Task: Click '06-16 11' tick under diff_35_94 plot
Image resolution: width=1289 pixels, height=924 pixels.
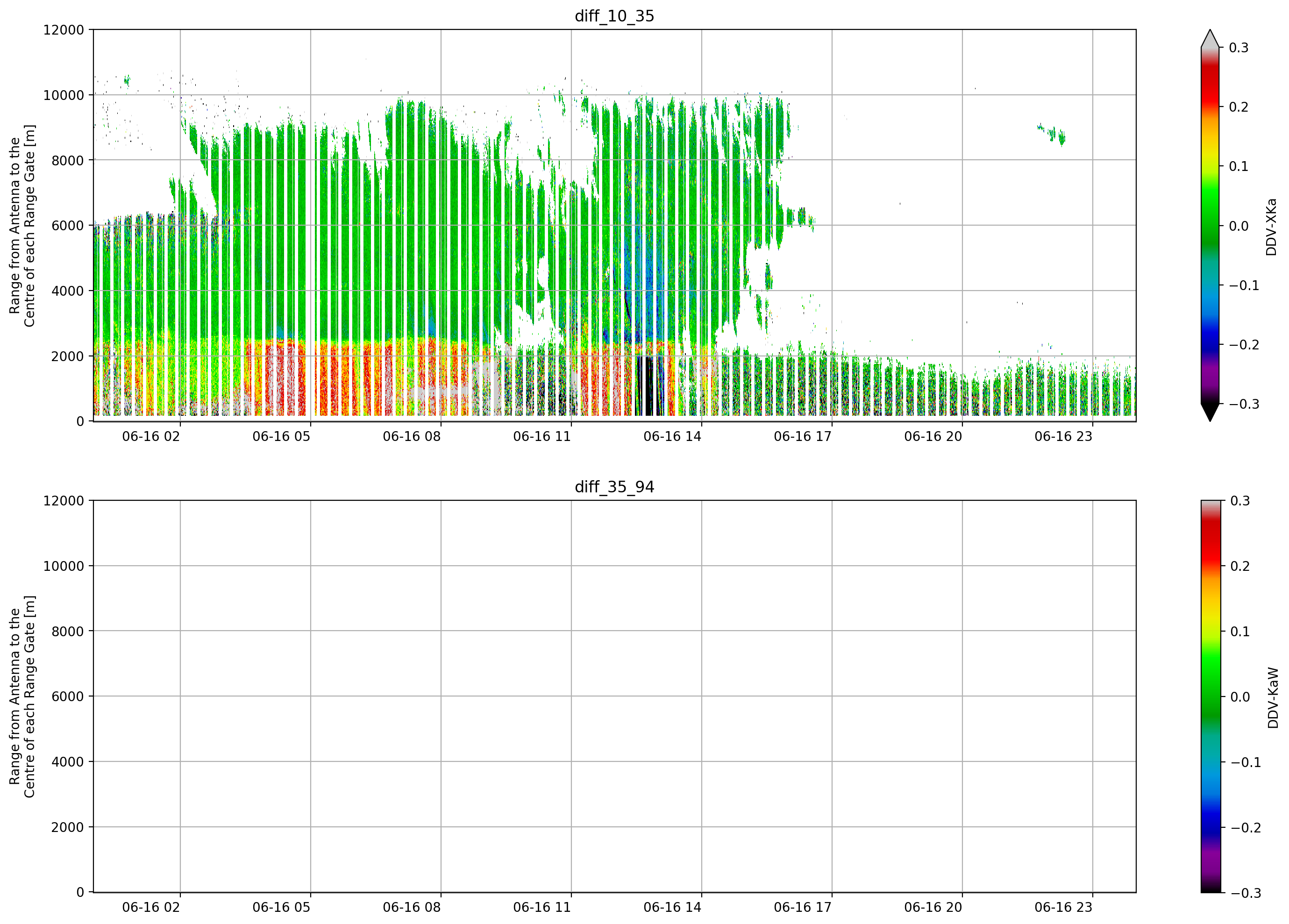Action: click(542, 908)
